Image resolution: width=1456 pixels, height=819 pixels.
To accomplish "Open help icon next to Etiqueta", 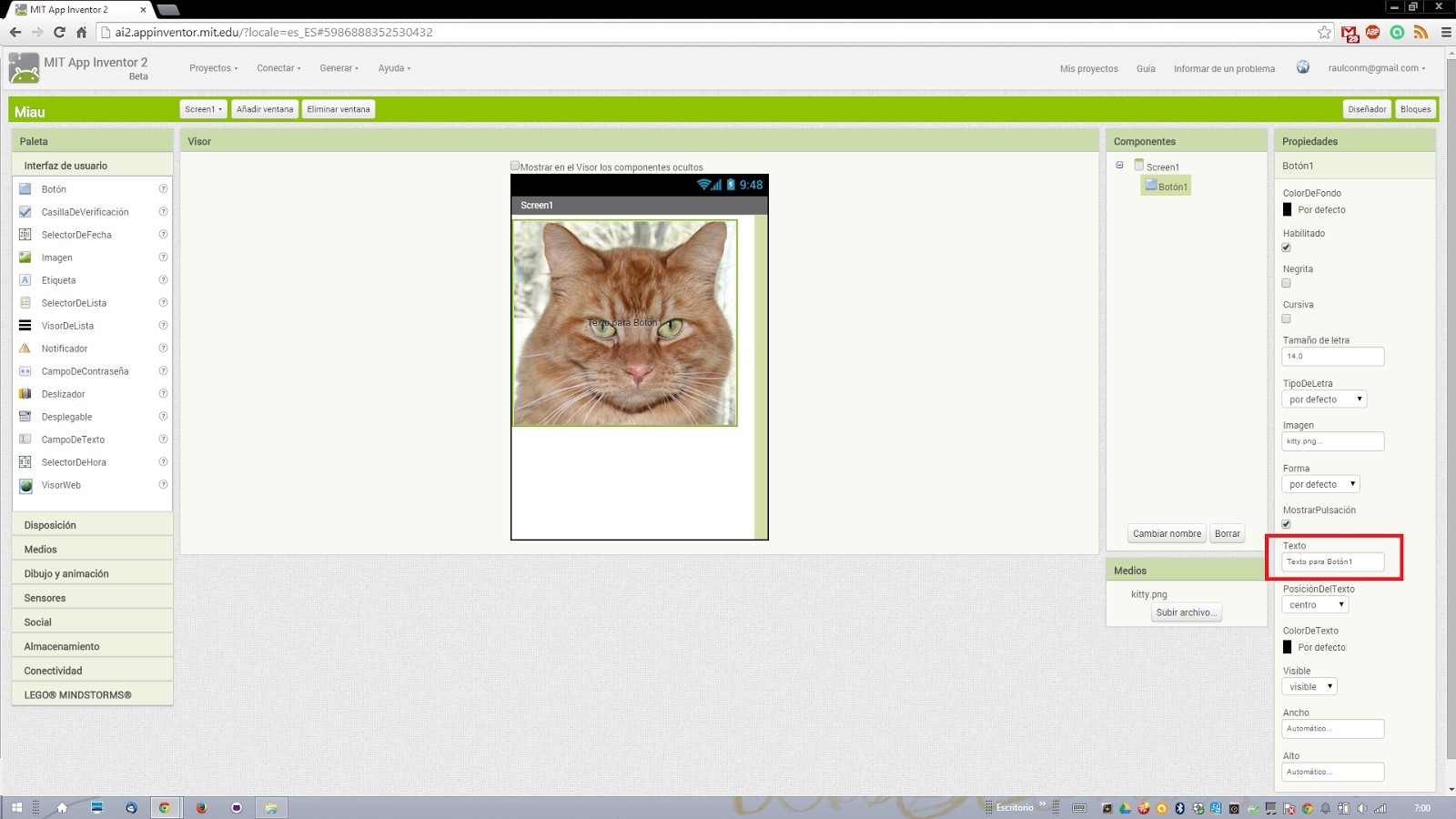I will [x=163, y=280].
